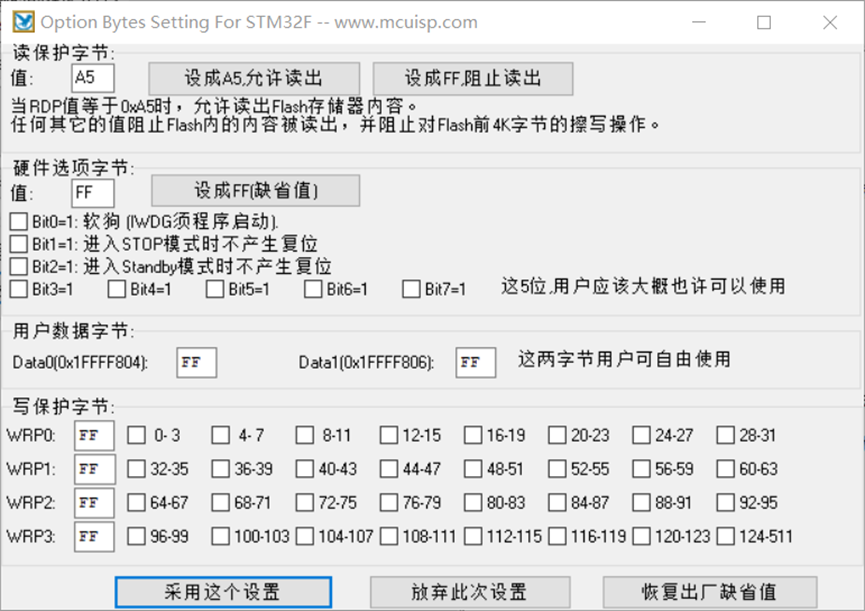Toggle Bit1=1 STOP模式 checkbox
This screenshot has width=865, height=611.
19,244
